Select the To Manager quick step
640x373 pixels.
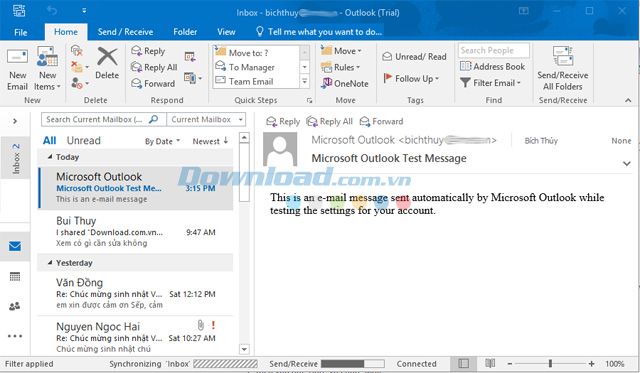point(256,67)
